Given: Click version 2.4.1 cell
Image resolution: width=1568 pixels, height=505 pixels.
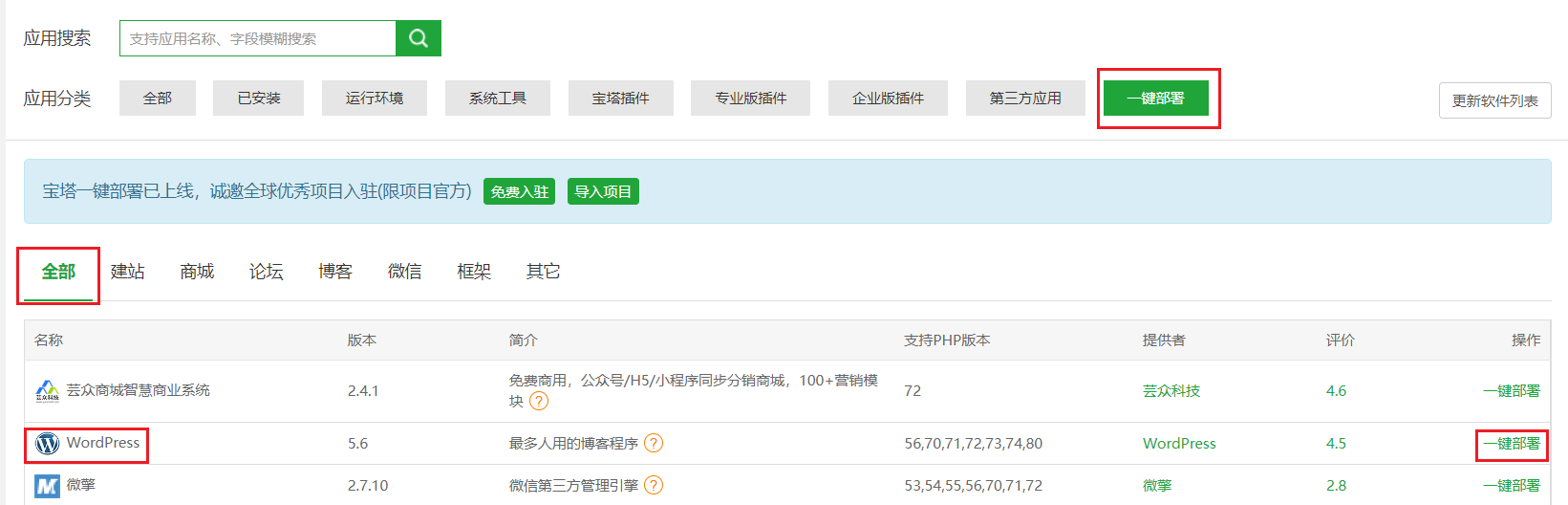Looking at the screenshot, I should click(363, 391).
